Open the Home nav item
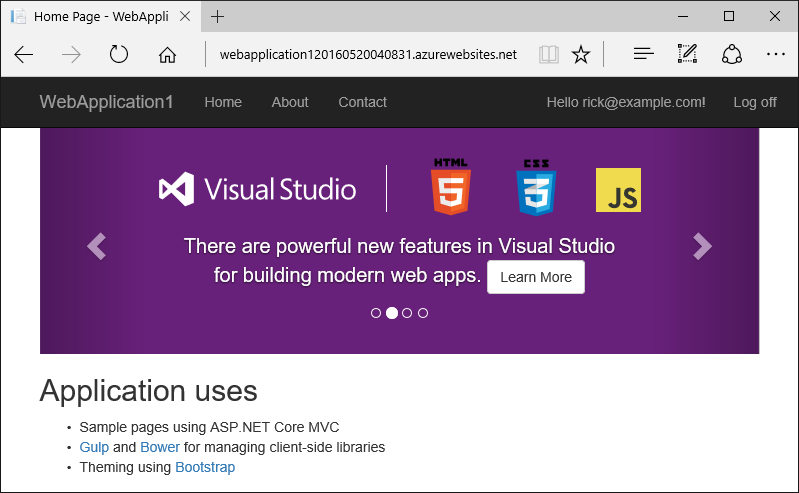Image resolution: width=799 pixels, height=493 pixels. coord(223,102)
